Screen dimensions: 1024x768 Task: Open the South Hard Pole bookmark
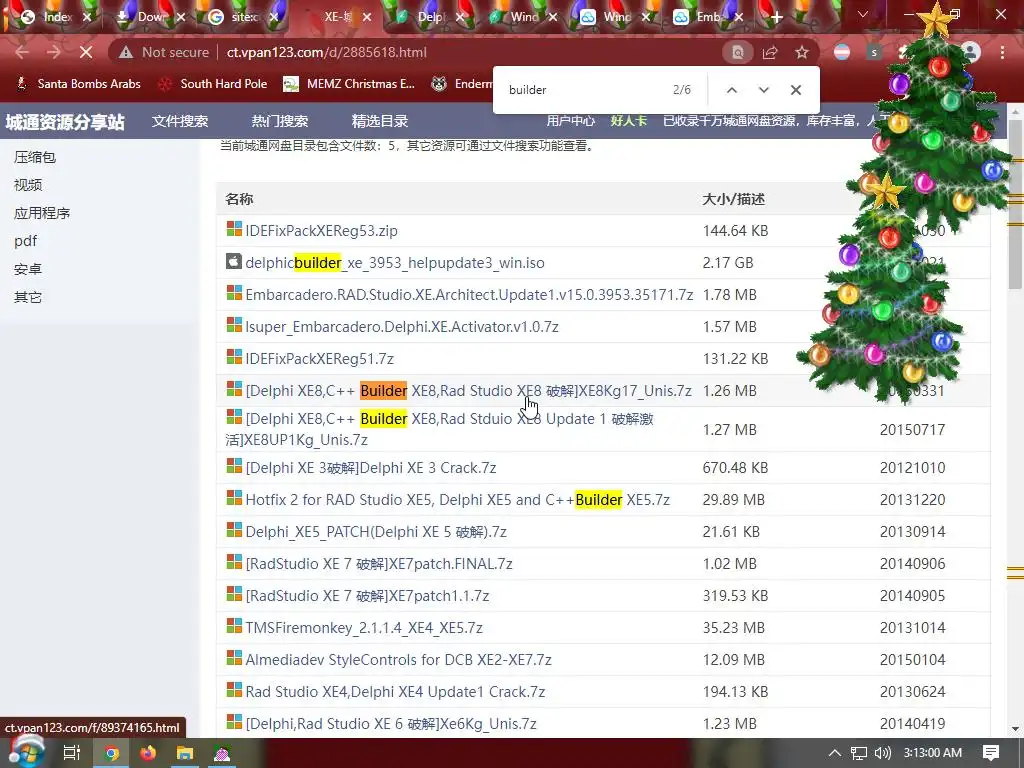point(213,84)
